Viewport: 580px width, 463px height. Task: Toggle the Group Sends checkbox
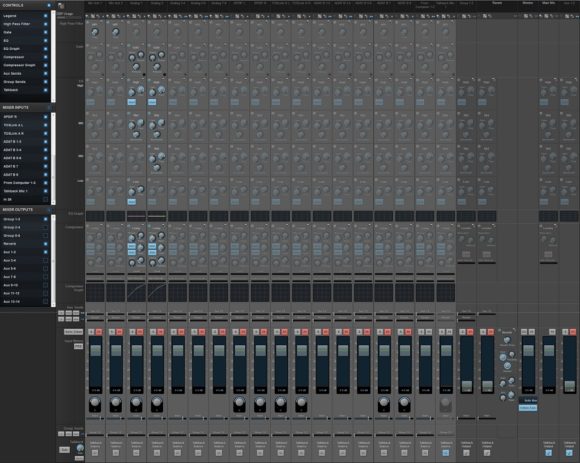click(x=45, y=82)
